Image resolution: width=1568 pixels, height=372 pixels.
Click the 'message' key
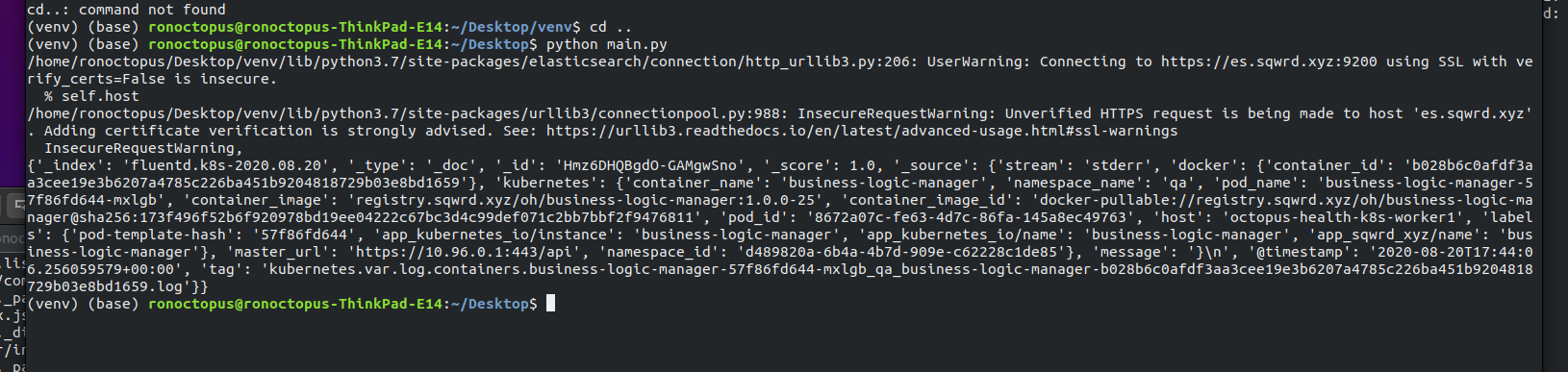1130,252
